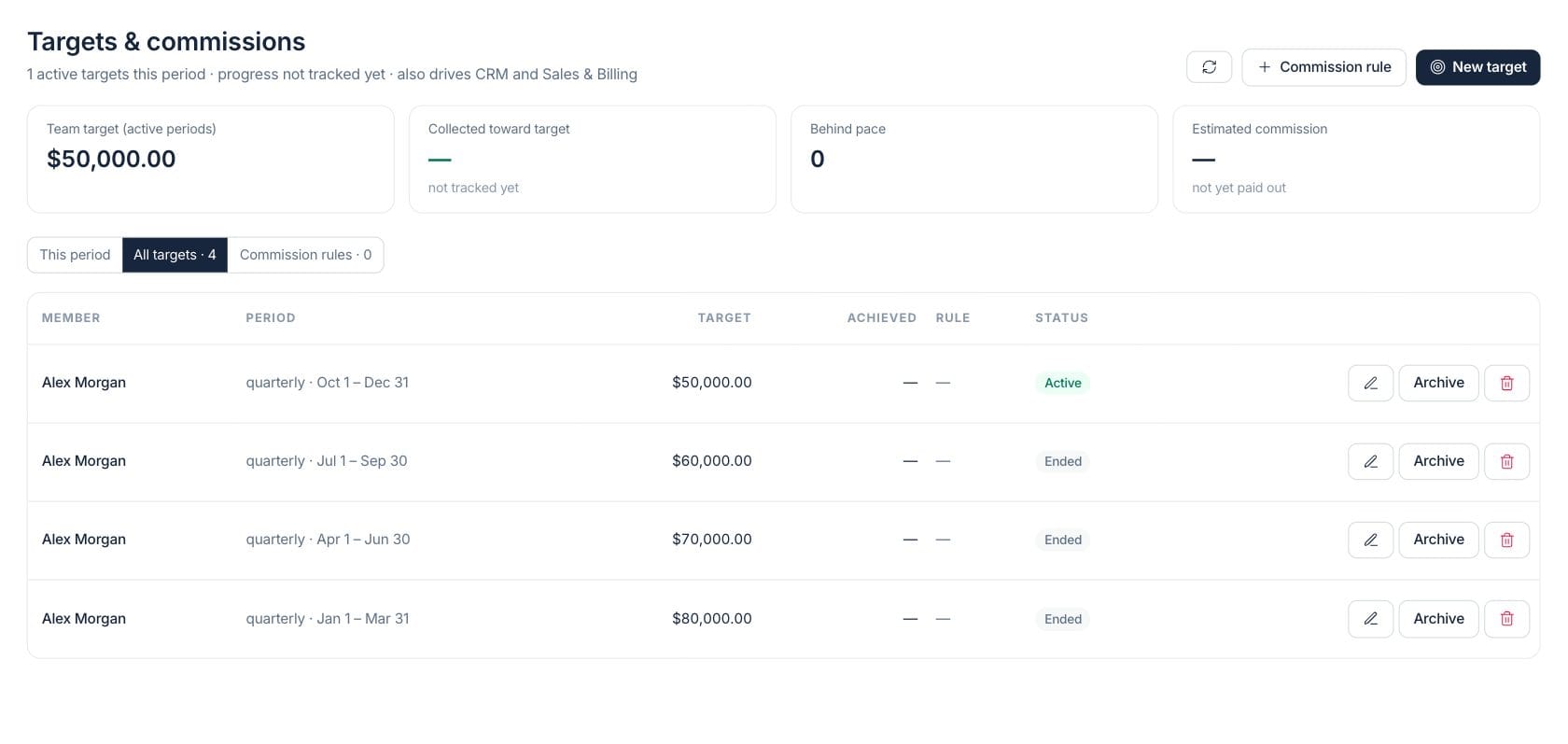The image size is (1568, 744).
Task: Archive the $50,000.00 target
Action: click(x=1438, y=383)
